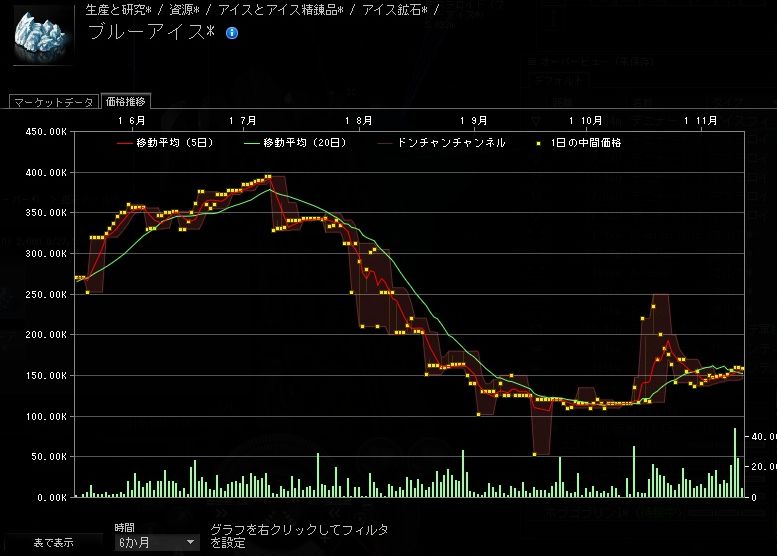The image size is (777, 556).
Task: Select the 価格推移 tab
Action: [x=125, y=102]
